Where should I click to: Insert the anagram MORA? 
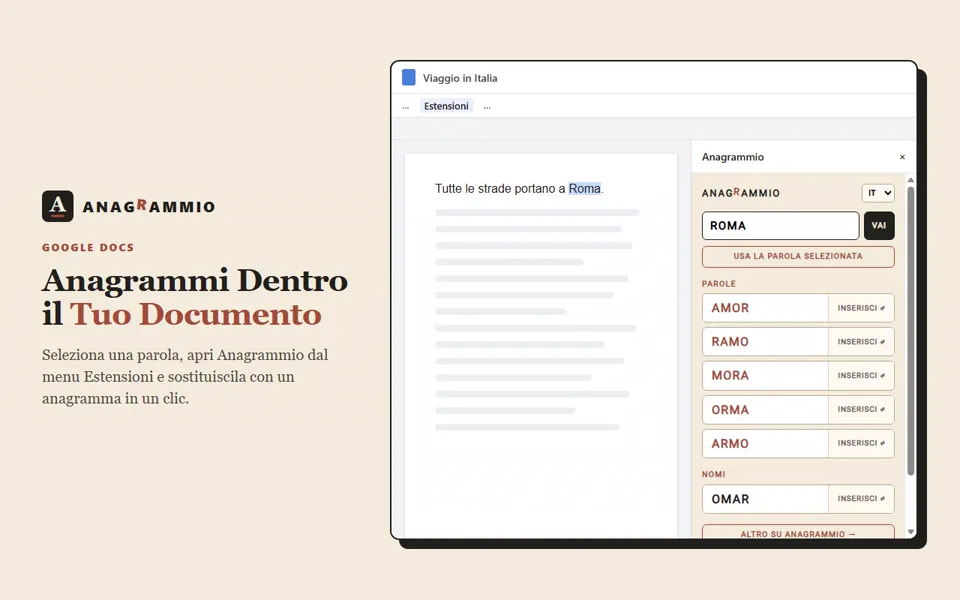pos(861,375)
